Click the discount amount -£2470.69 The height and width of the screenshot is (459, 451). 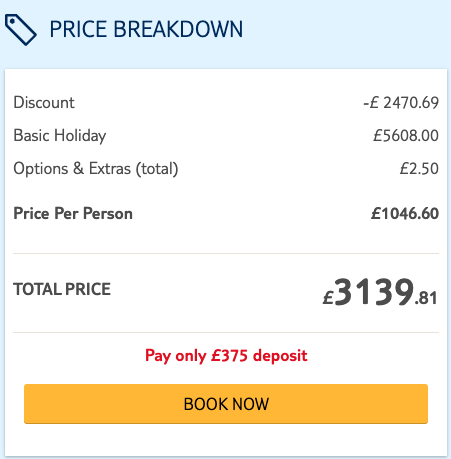tap(401, 103)
